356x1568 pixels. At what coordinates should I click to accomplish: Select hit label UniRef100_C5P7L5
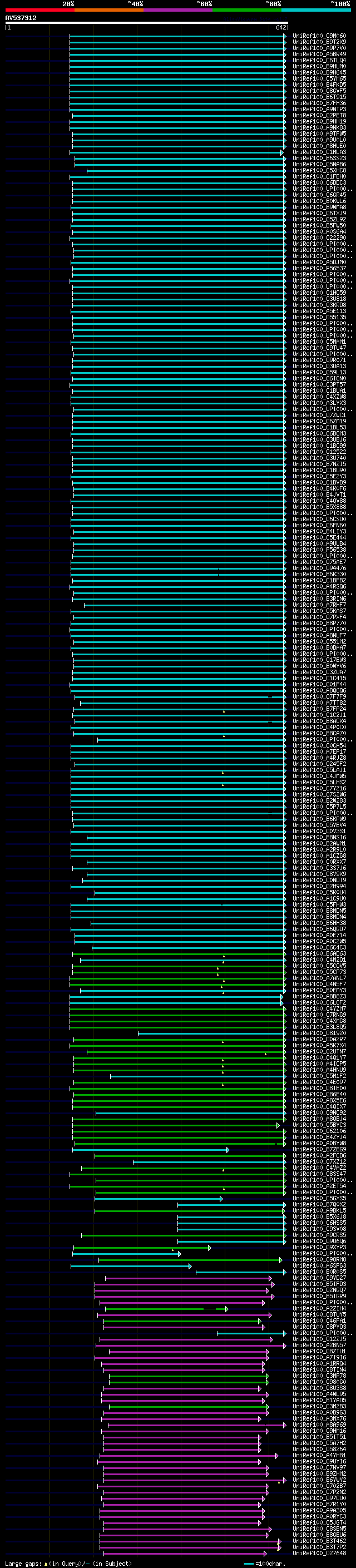[319, 807]
